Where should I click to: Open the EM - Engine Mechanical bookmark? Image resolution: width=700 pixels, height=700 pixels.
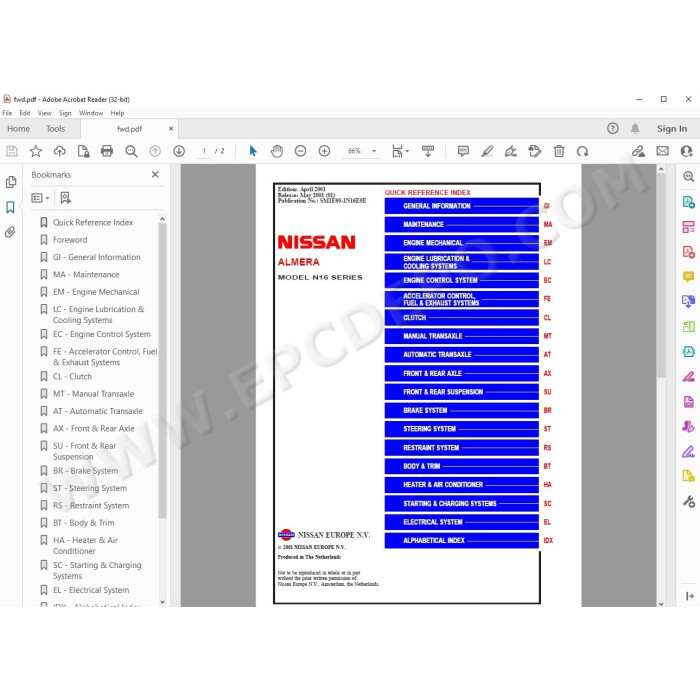[x=96, y=292]
